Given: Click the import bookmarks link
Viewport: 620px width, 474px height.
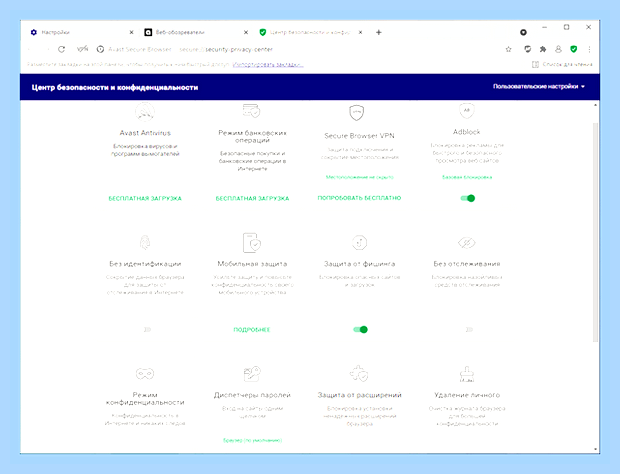Looking at the screenshot, I should tap(268, 64).
